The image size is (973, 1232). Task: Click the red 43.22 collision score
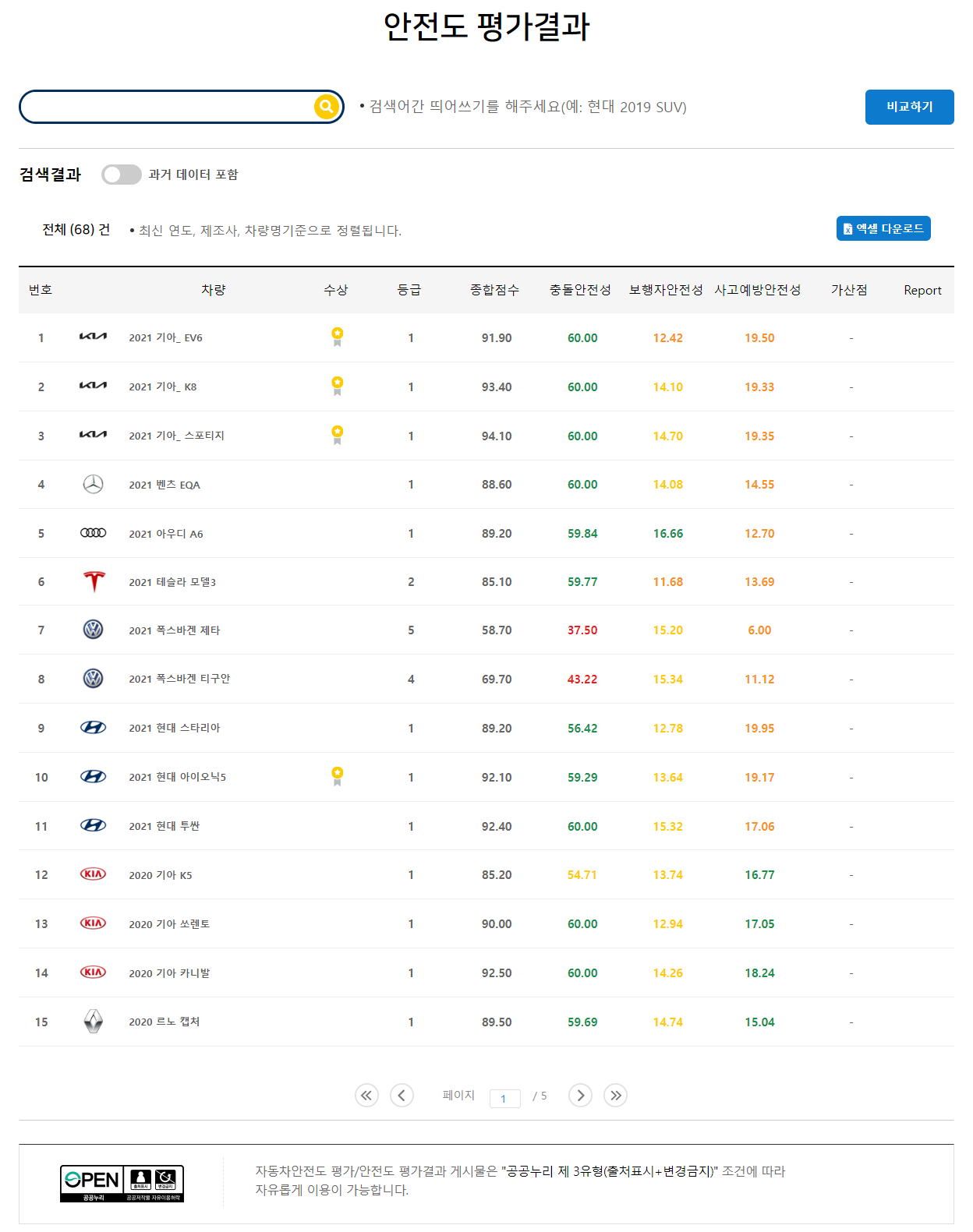582,680
